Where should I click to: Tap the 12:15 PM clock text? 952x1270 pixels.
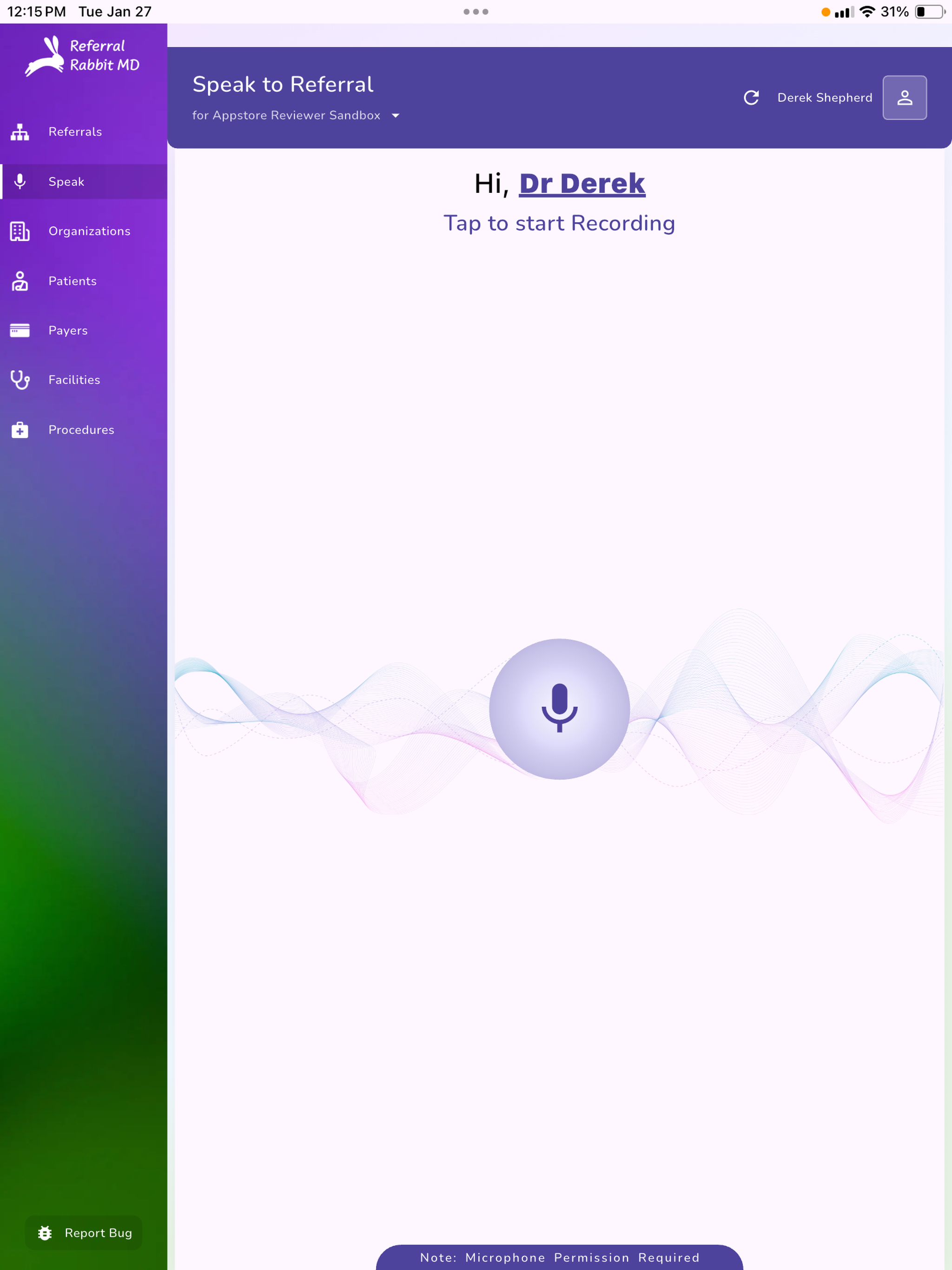37,12
